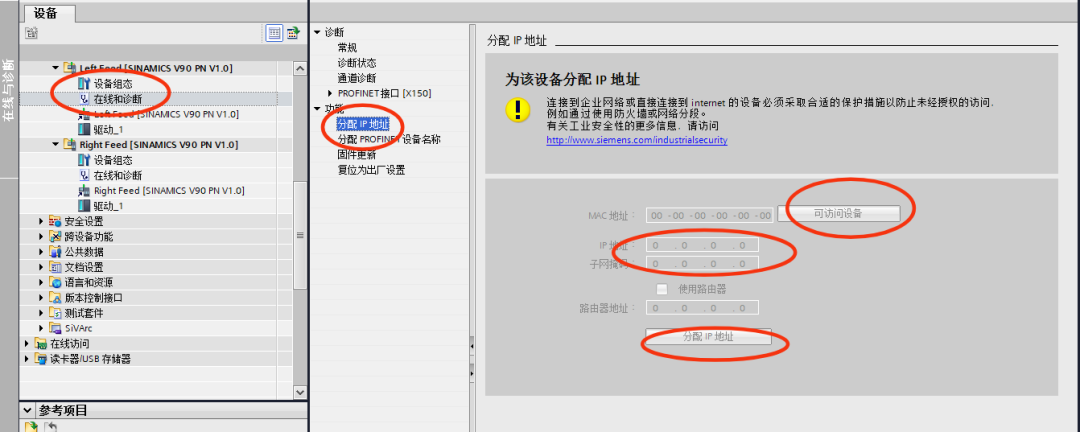Click the project tree vertical scrollbar thumb

[x=300, y=236]
